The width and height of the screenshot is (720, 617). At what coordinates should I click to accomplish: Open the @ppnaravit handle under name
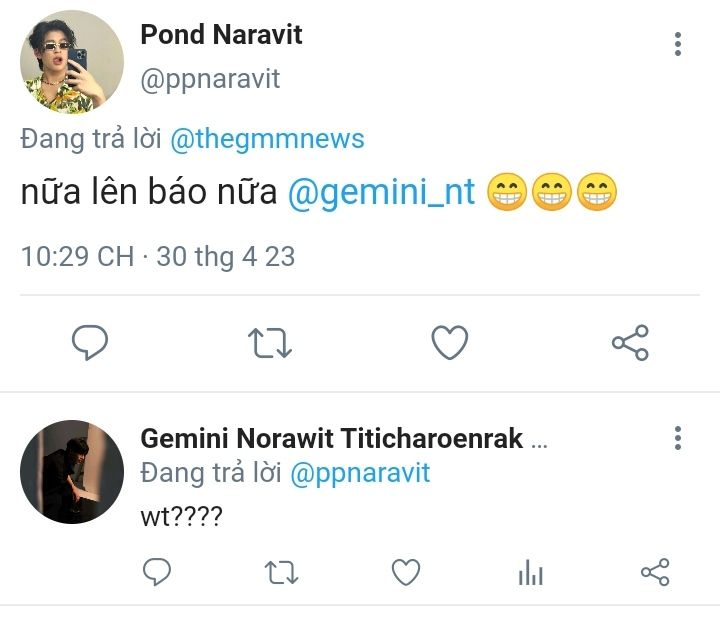point(210,79)
